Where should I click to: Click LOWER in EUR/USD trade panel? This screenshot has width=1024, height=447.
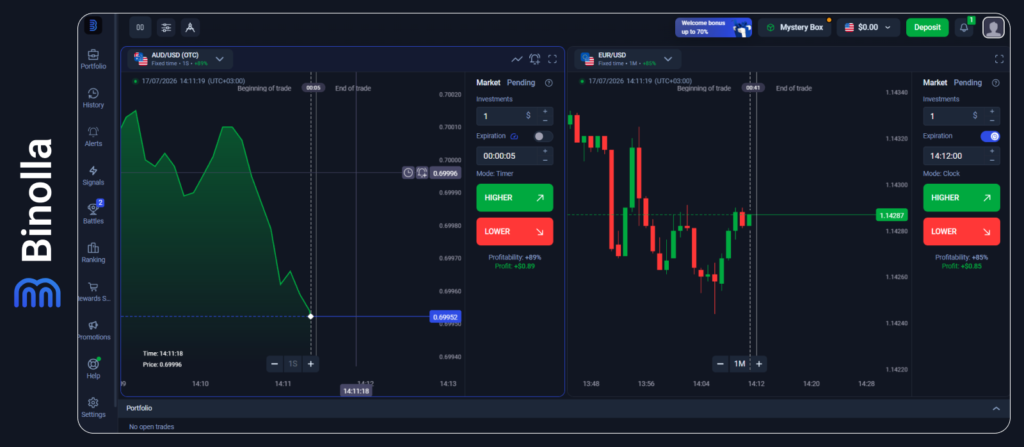[961, 231]
